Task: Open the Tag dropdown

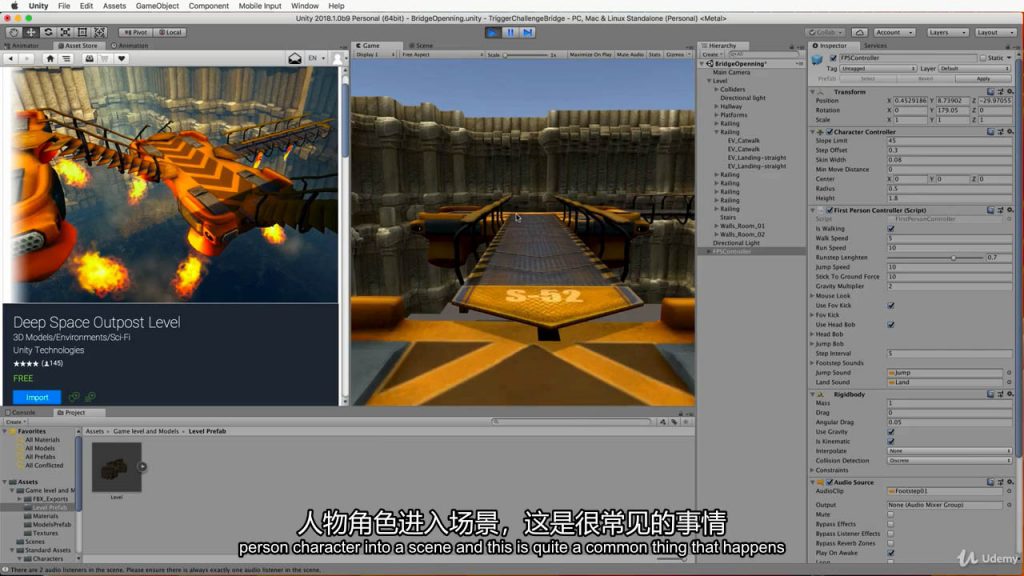Action: pos(878,69)
